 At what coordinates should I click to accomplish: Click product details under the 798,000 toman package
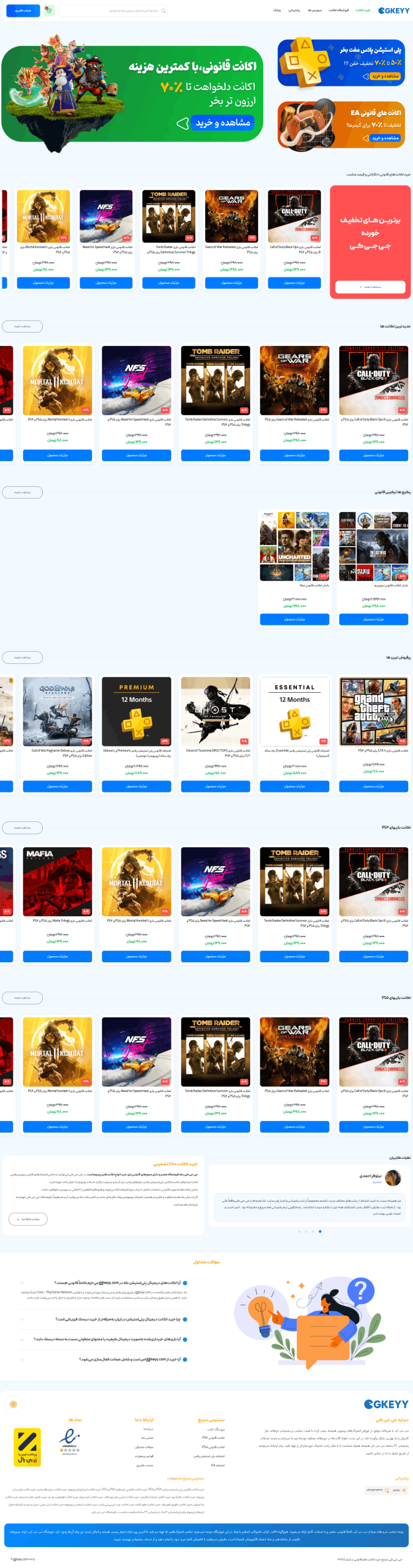(x=374, y=619)
